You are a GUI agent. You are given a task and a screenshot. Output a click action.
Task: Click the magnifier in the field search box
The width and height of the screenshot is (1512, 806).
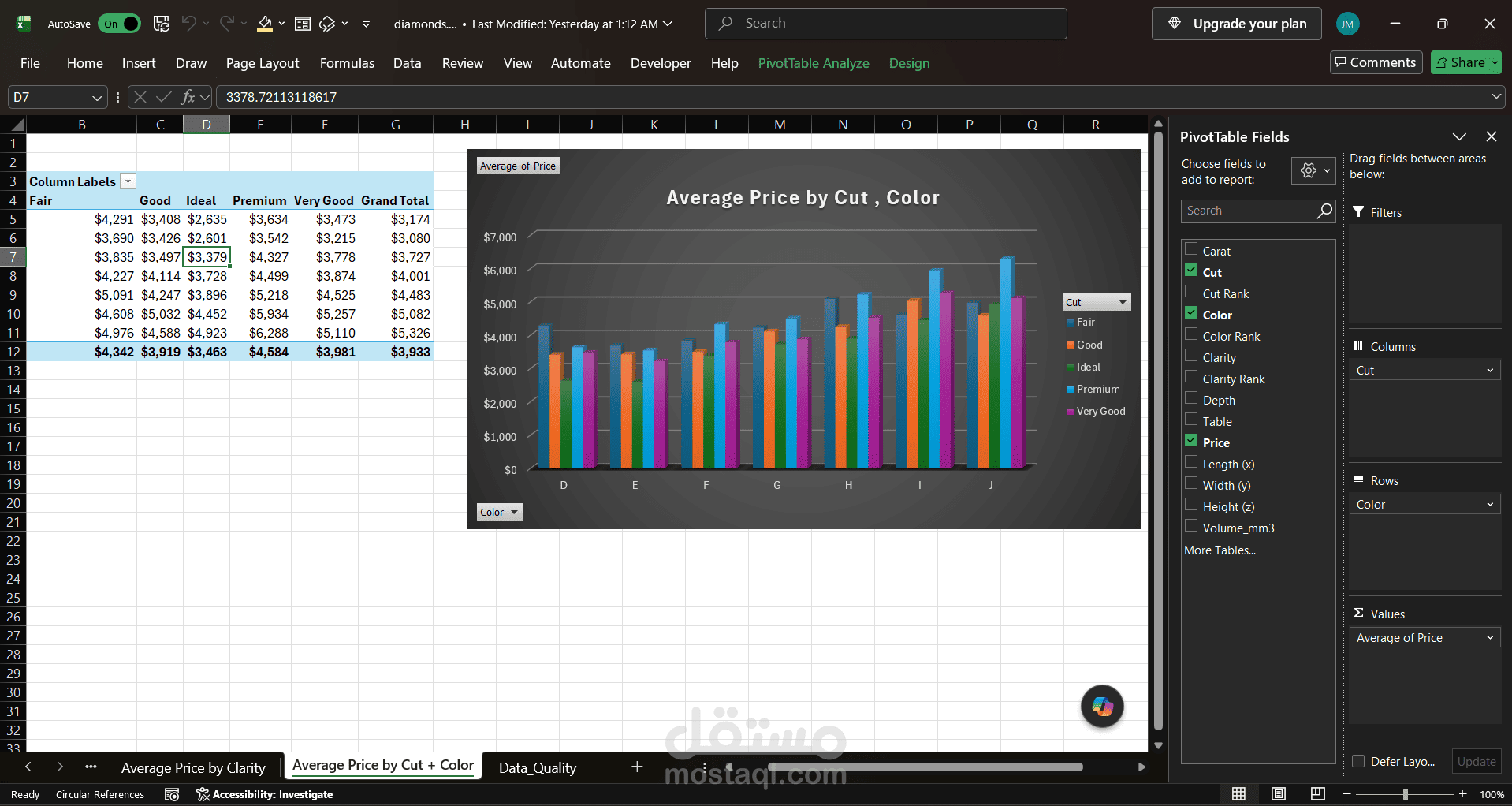1324,211
